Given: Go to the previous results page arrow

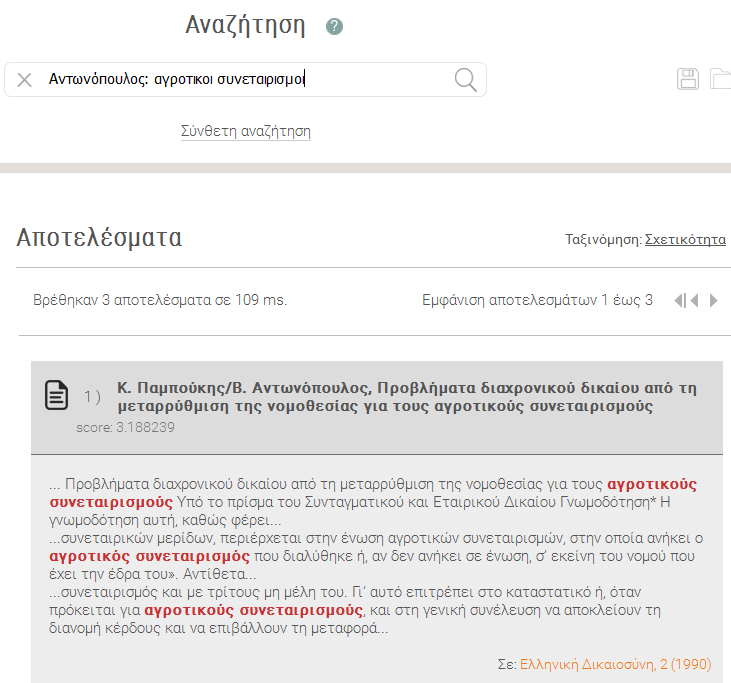Looking at the screenshot, I should [694, 300].
